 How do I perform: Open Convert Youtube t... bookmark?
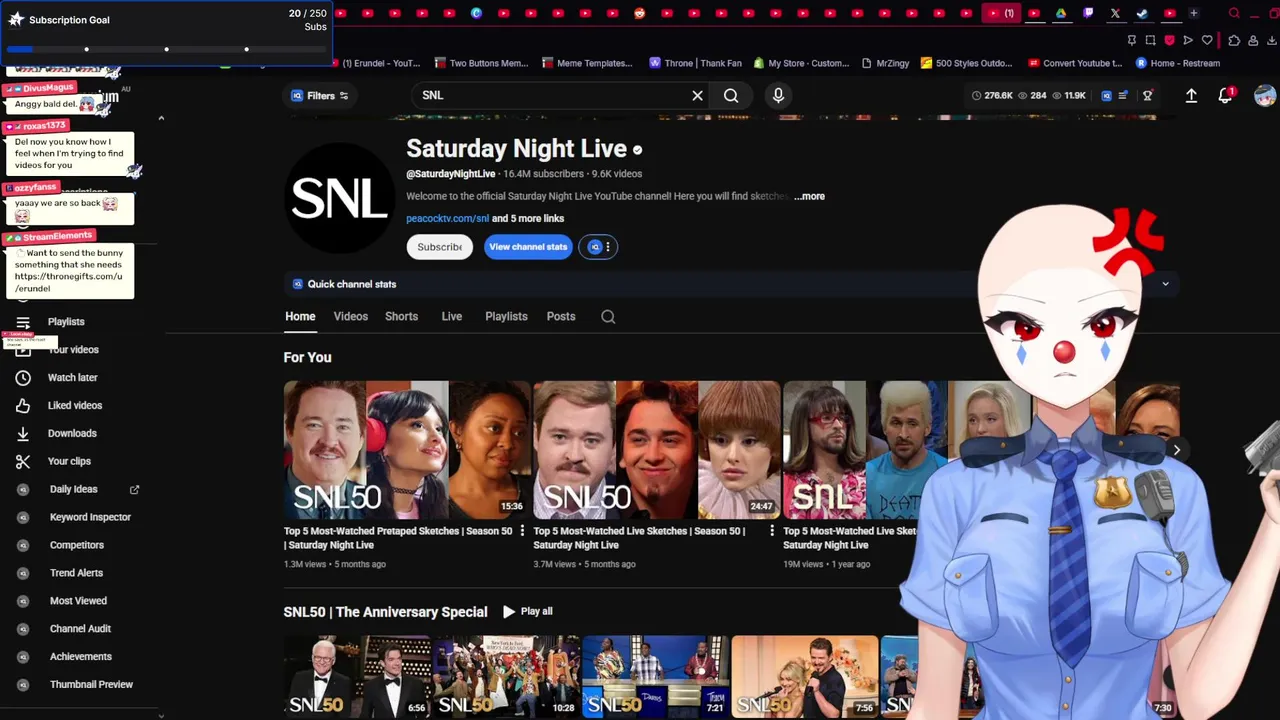coord(1073,63)
